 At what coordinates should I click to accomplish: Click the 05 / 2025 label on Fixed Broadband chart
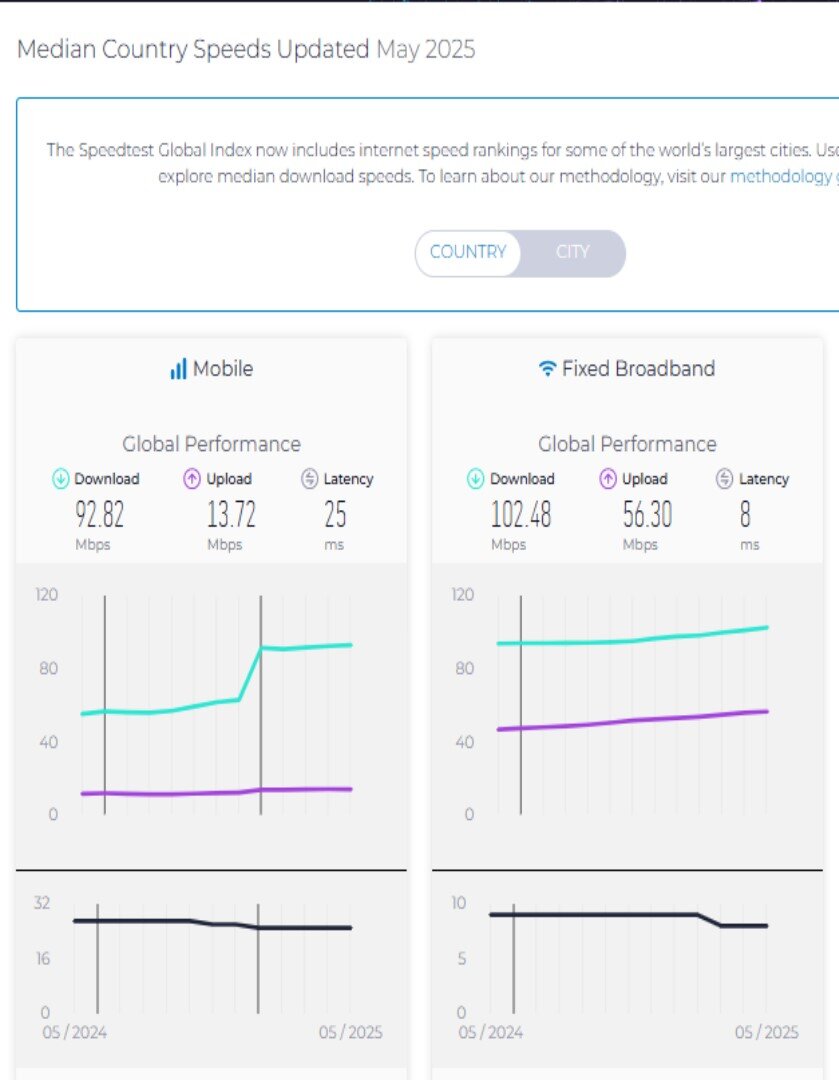click(x=765, y=1032)
